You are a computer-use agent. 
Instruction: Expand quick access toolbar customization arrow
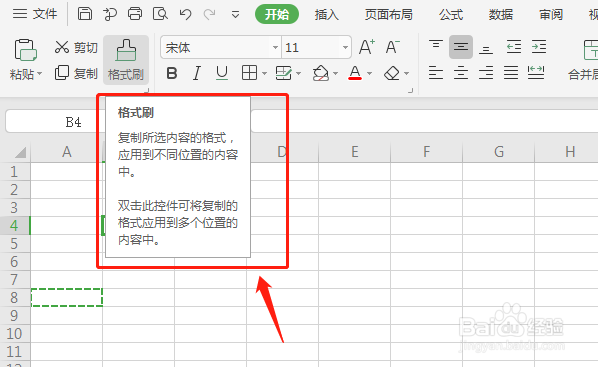[x=235, y=15]
